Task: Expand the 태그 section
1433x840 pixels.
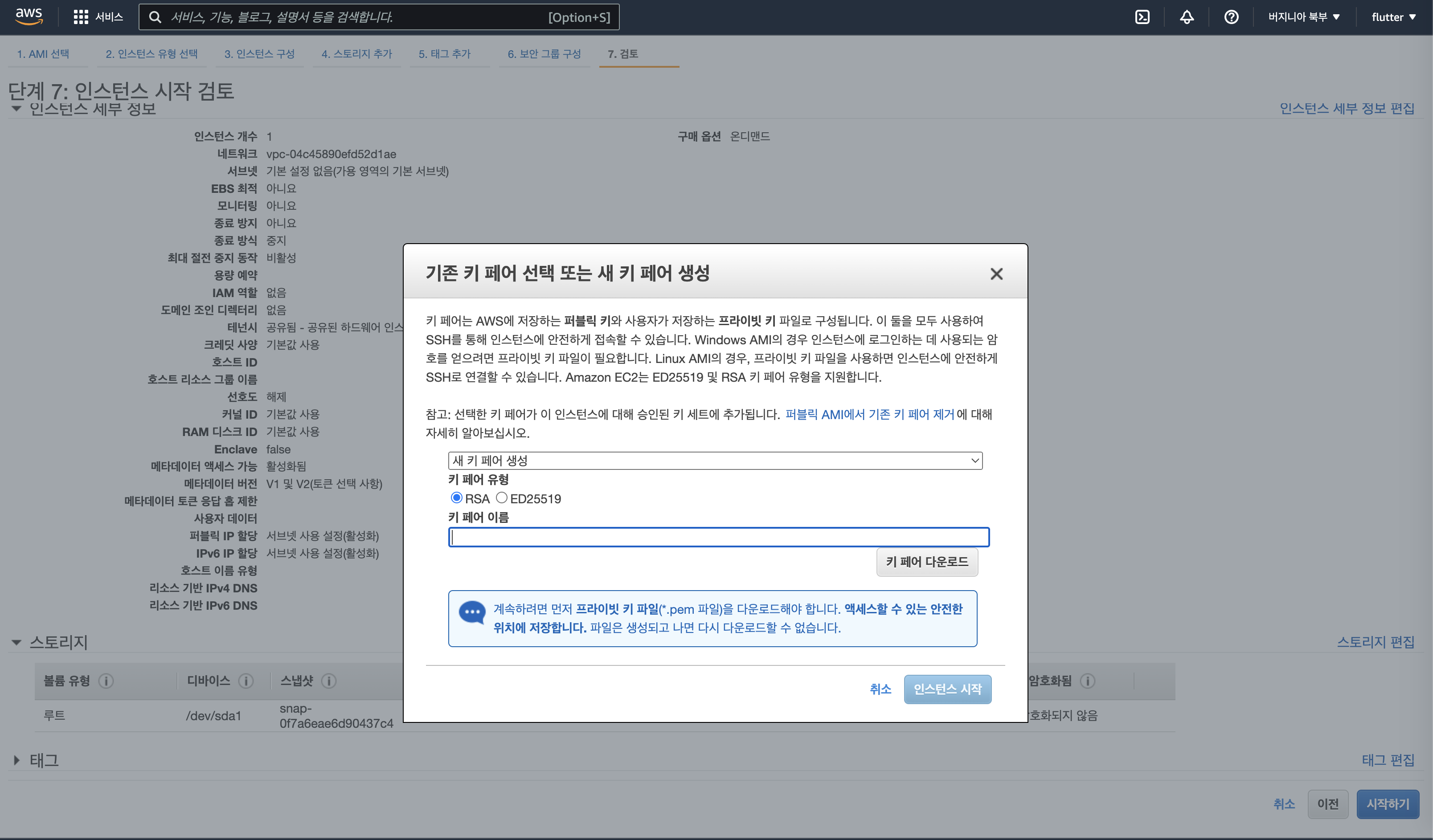Action: click(16, 760)
